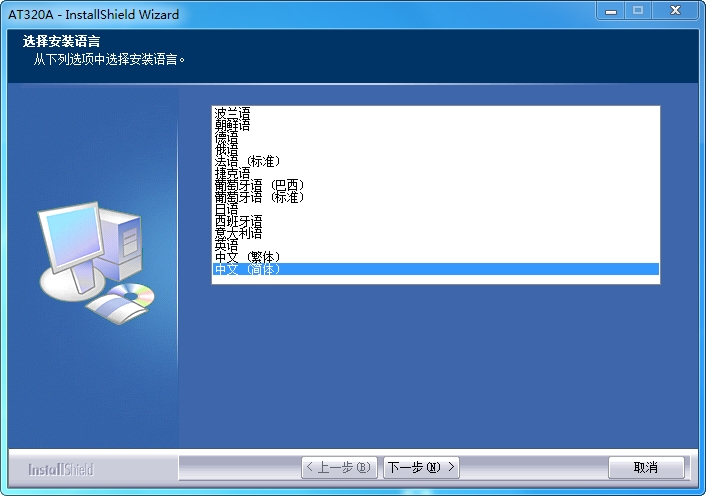Screen dimensions: 706x496
Task: Choose Japanese (日语) in the language list
Action: 226,209
